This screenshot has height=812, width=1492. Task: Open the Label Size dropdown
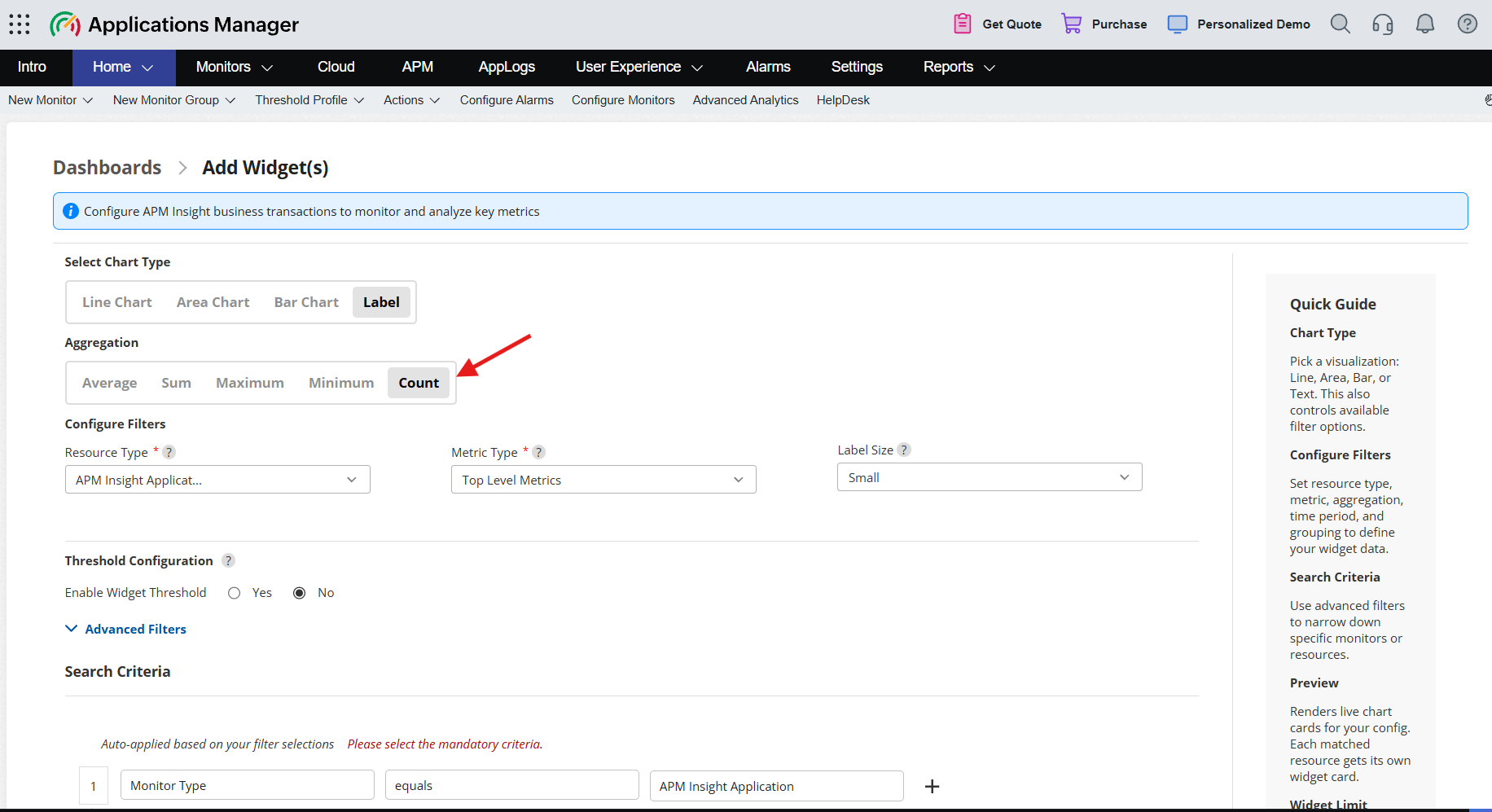(x=990, y=477)
